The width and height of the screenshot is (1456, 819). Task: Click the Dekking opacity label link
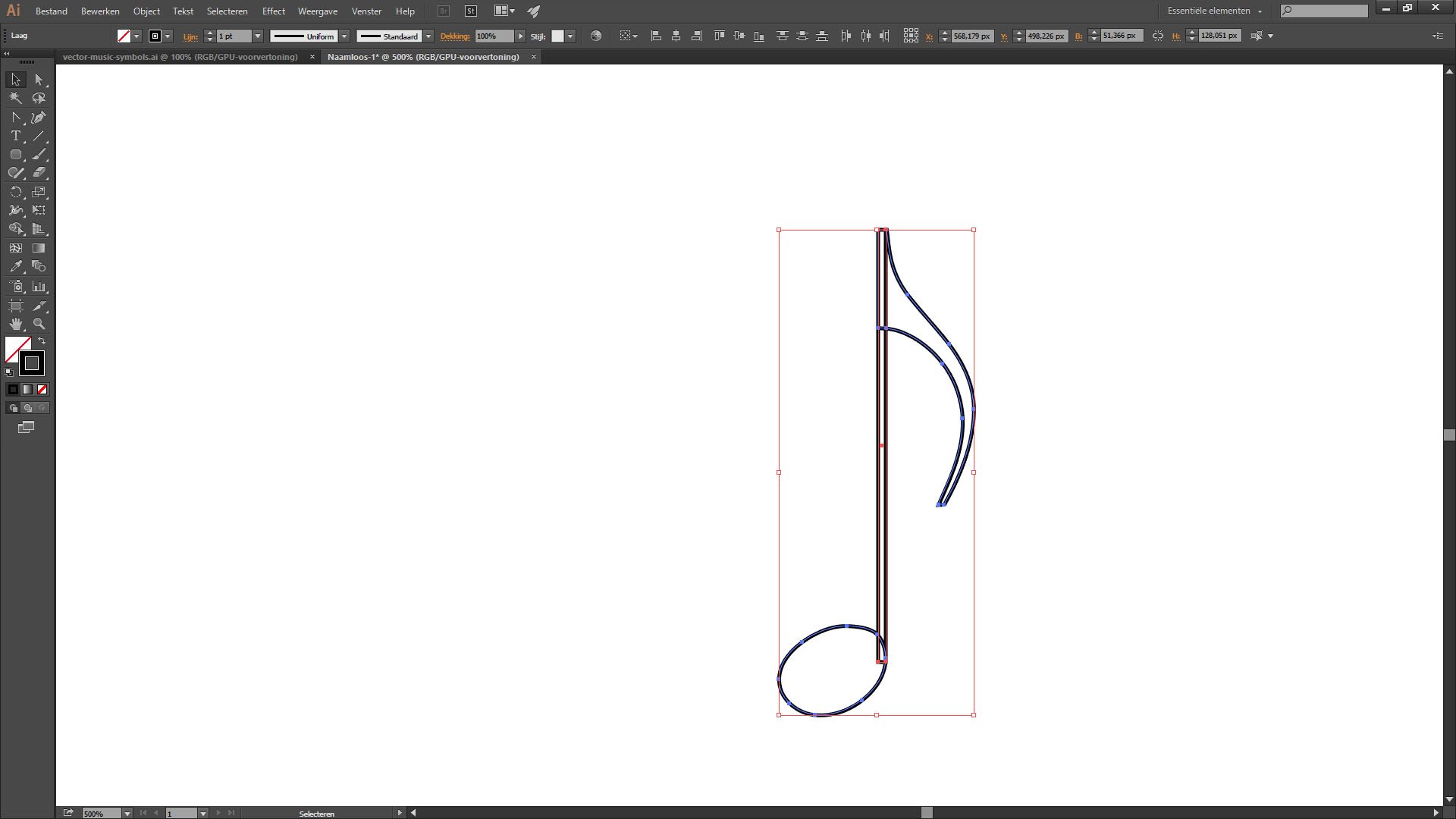[455, 36]
